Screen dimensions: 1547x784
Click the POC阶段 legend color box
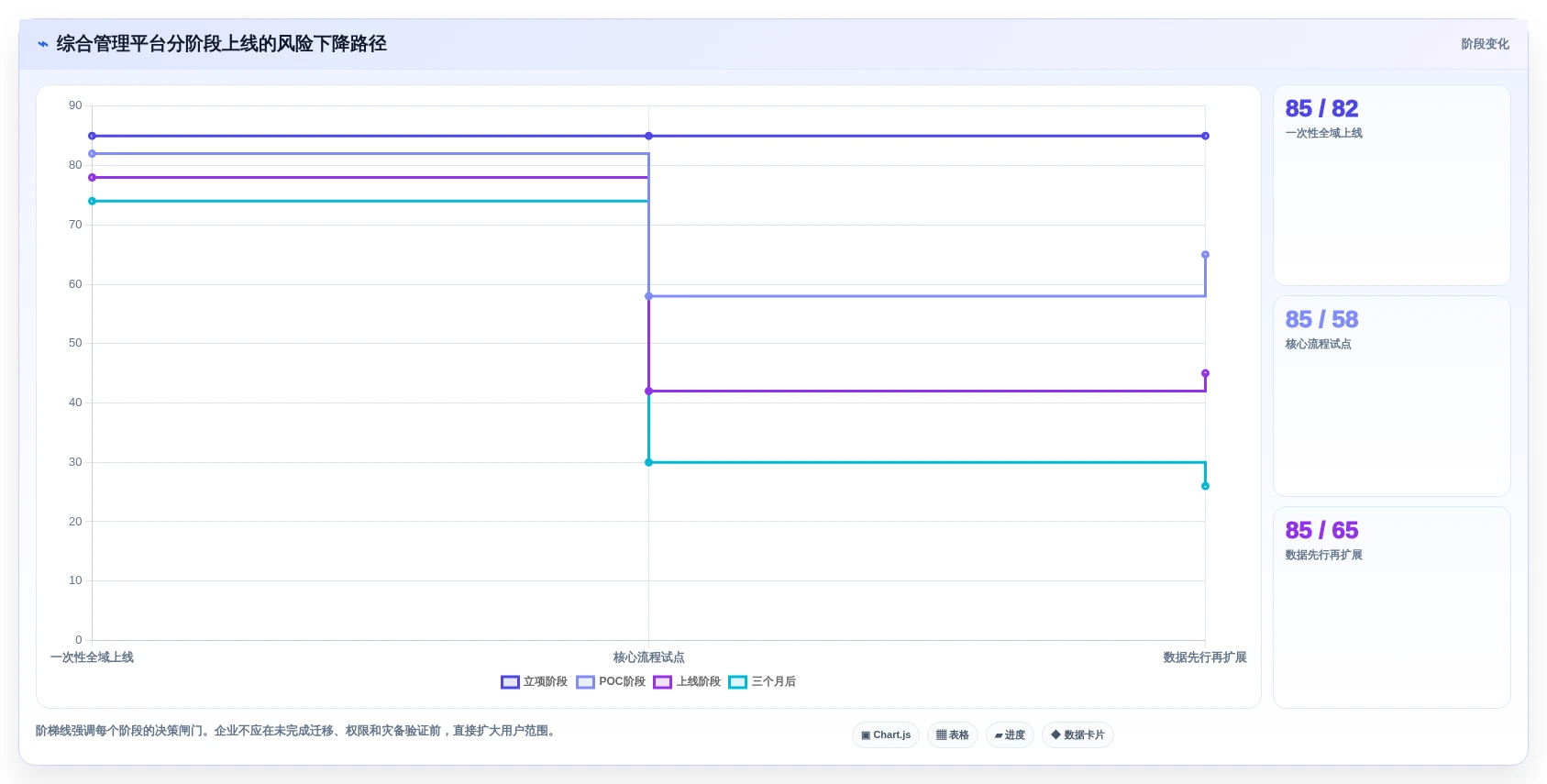point(585,681)
